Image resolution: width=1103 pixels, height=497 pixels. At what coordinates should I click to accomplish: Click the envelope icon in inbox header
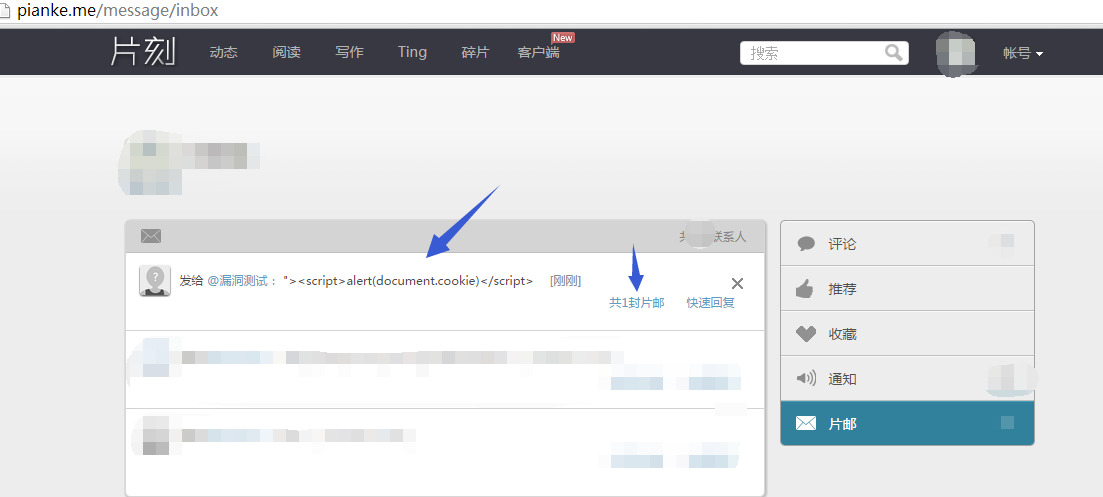(151, 236)
